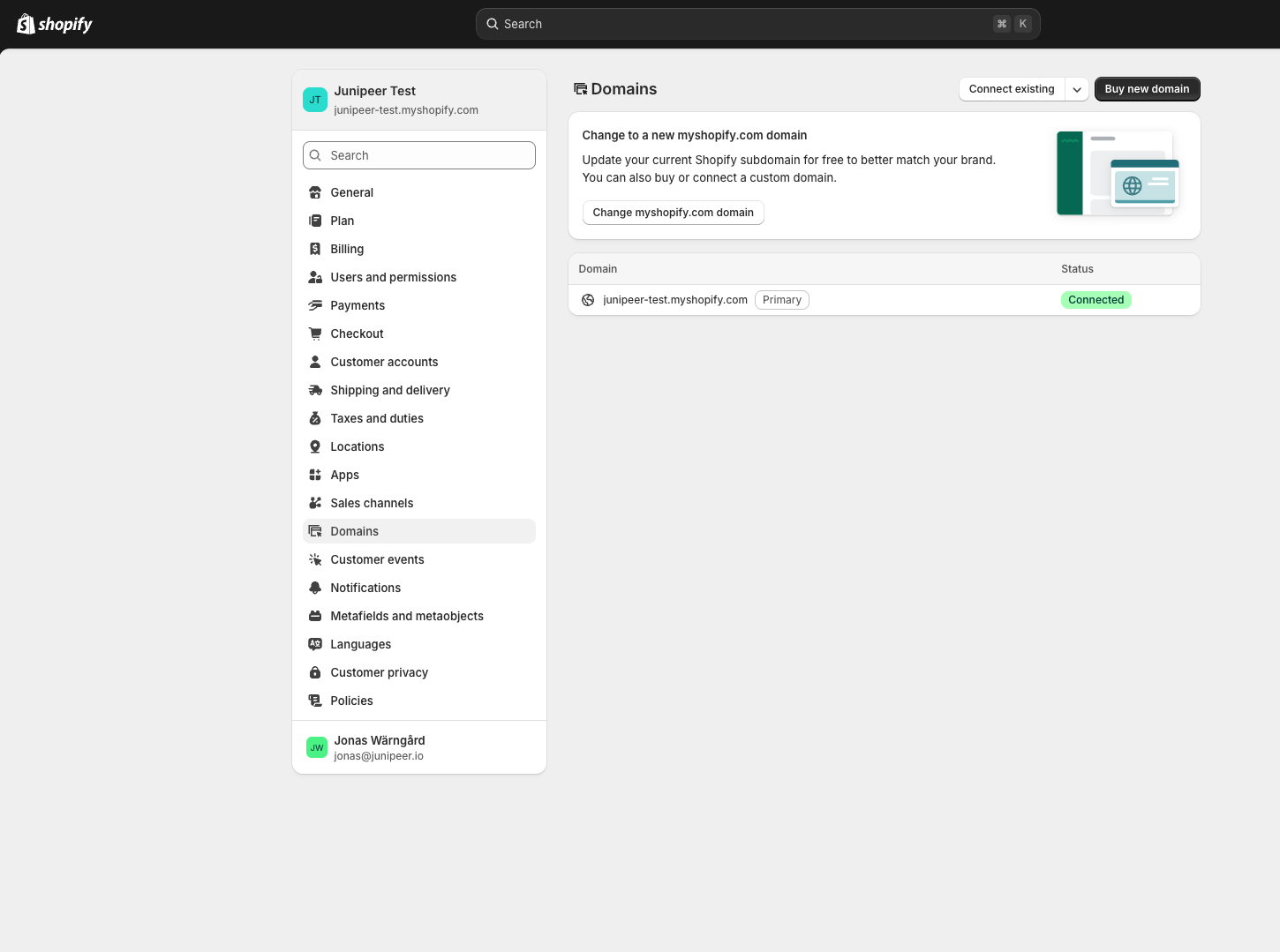Click the Primary badge

[x=782, y=300]
